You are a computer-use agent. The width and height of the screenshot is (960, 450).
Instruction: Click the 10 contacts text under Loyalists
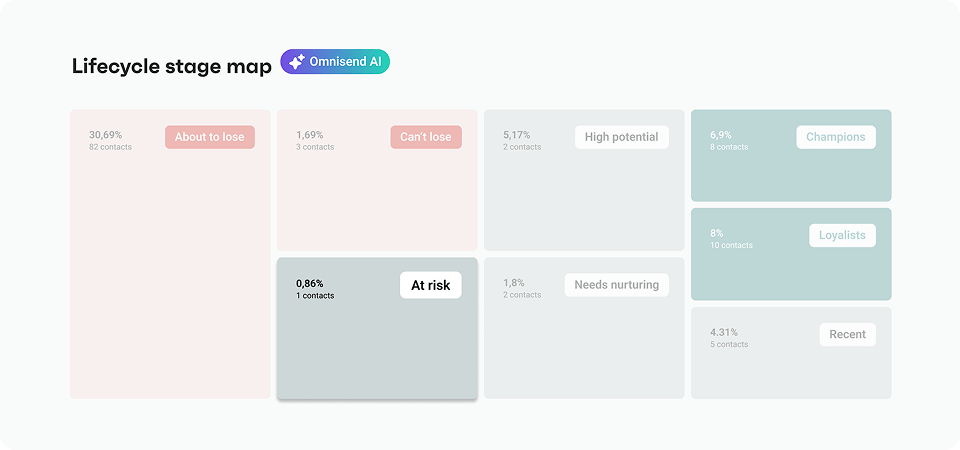(x=732, y=246)
